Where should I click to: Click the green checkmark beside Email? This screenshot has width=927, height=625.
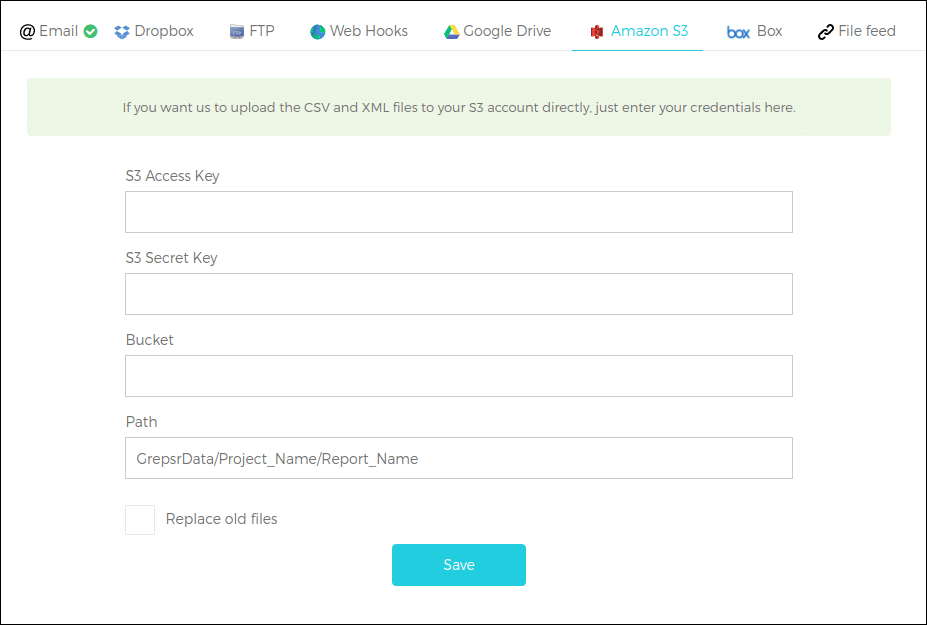(x=90, y=31)
